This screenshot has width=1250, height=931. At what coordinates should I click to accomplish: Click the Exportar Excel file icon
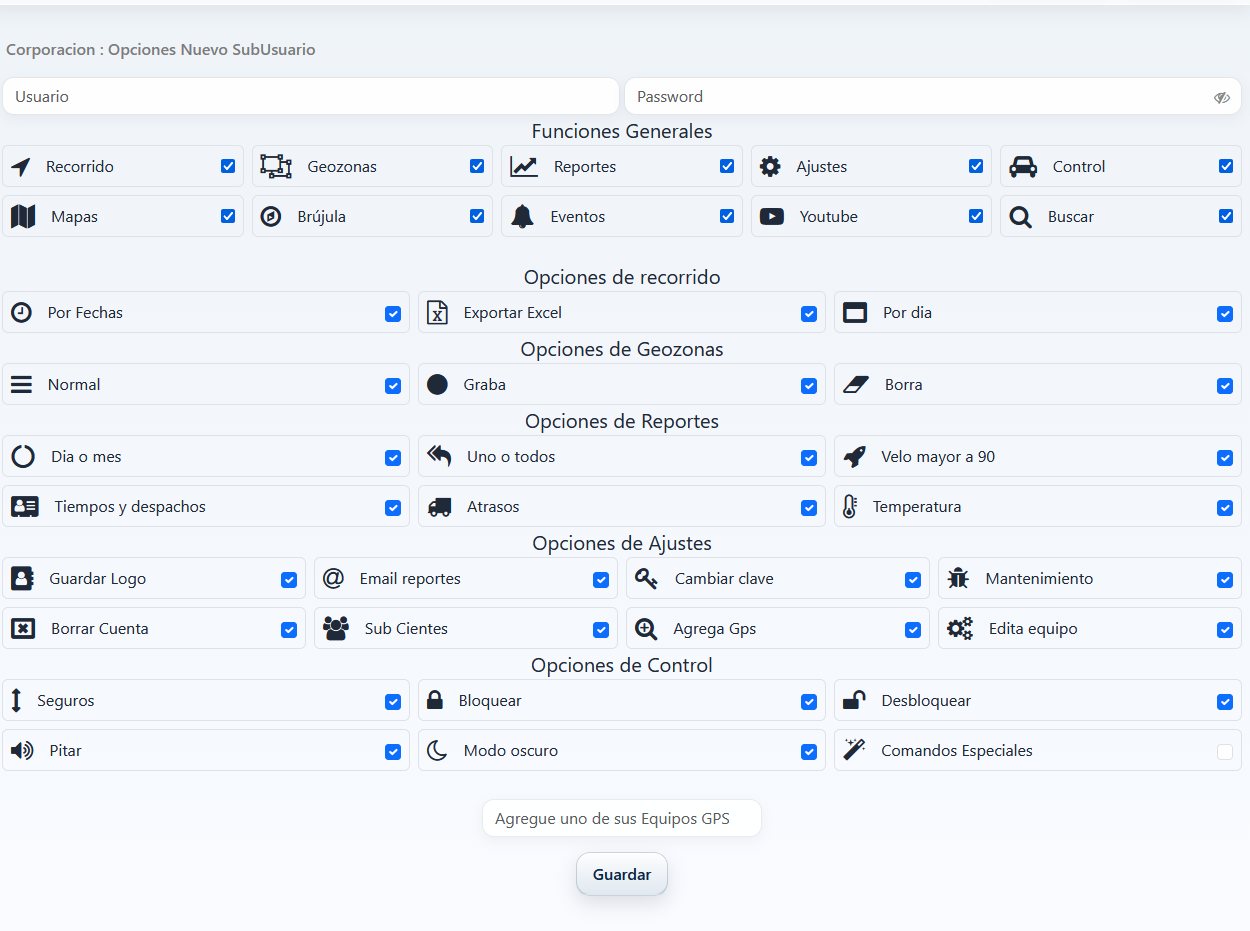pyautogui.click(x=437, y=313)
